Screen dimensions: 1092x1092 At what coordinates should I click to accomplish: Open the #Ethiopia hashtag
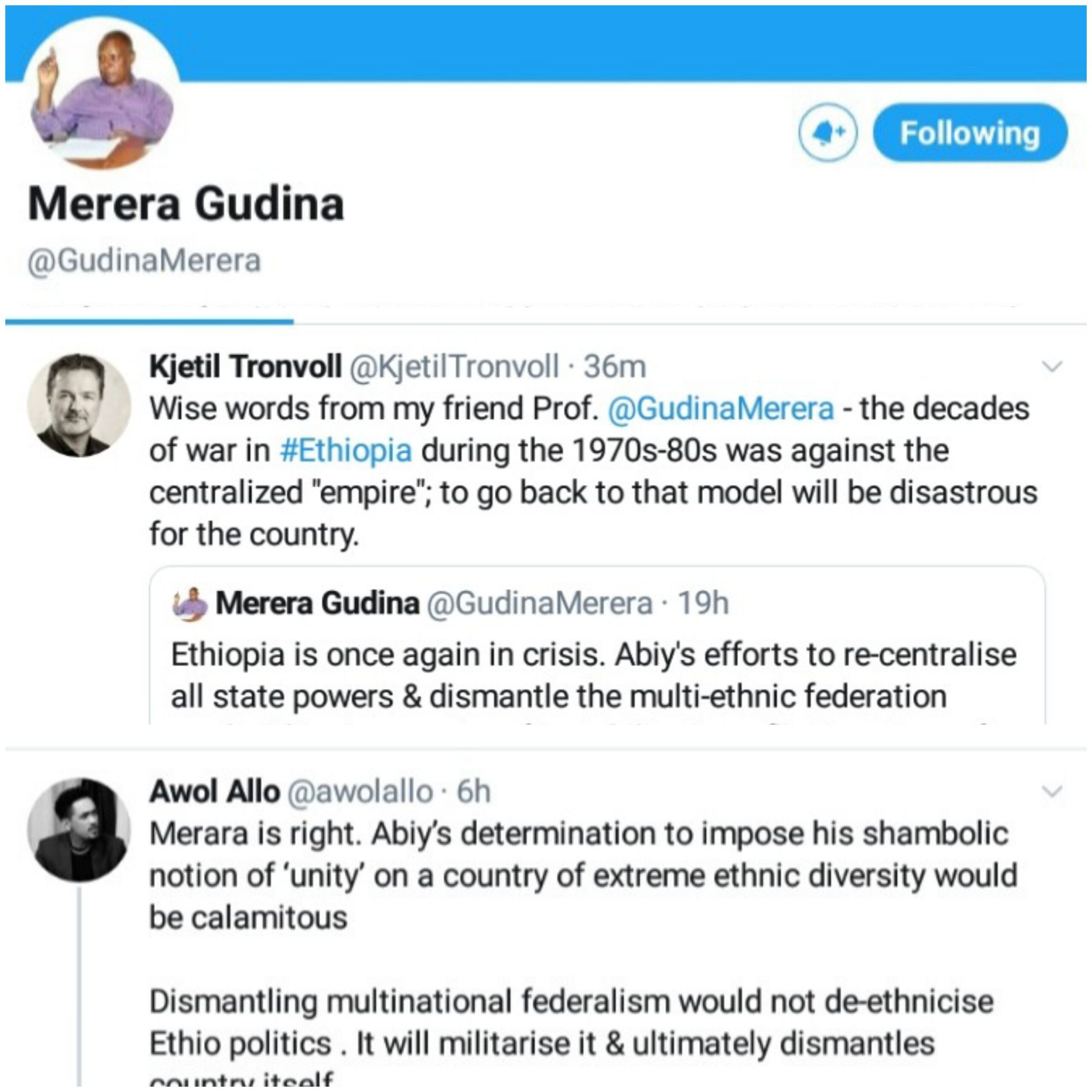346,450
